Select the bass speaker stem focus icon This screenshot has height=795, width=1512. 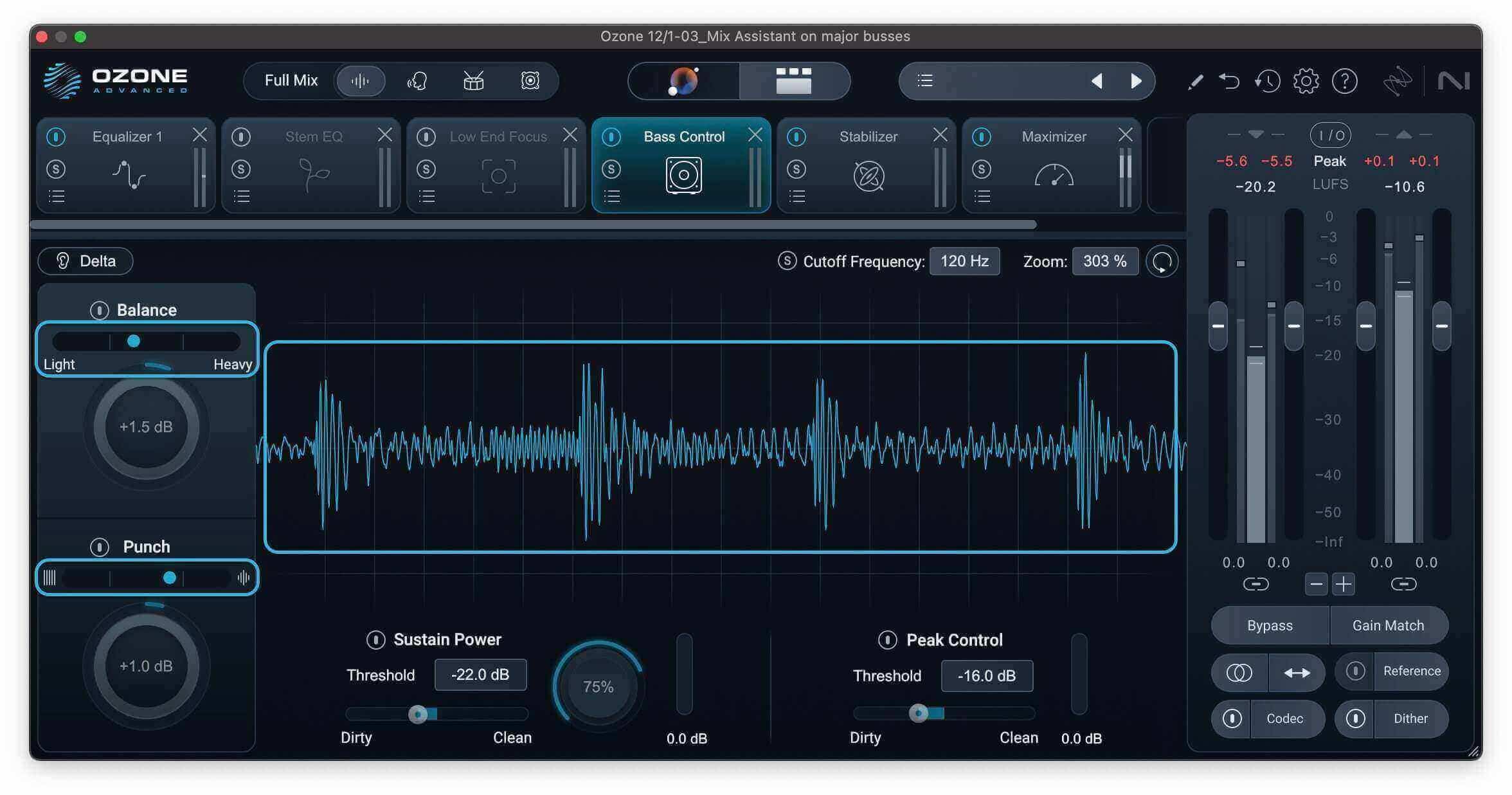tap(530, 81)
